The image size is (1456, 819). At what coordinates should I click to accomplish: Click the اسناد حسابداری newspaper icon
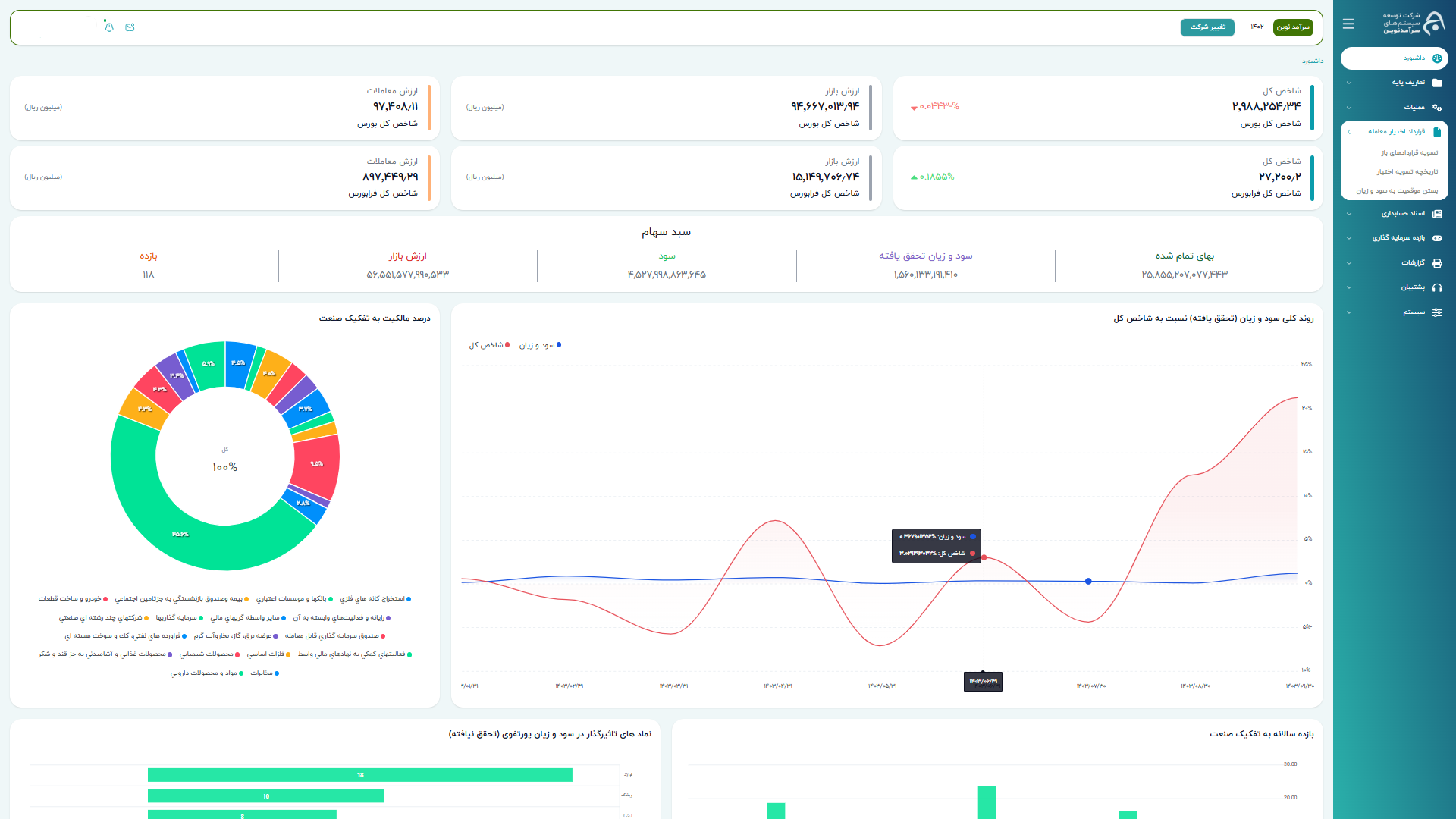(x=1437, y=214)
